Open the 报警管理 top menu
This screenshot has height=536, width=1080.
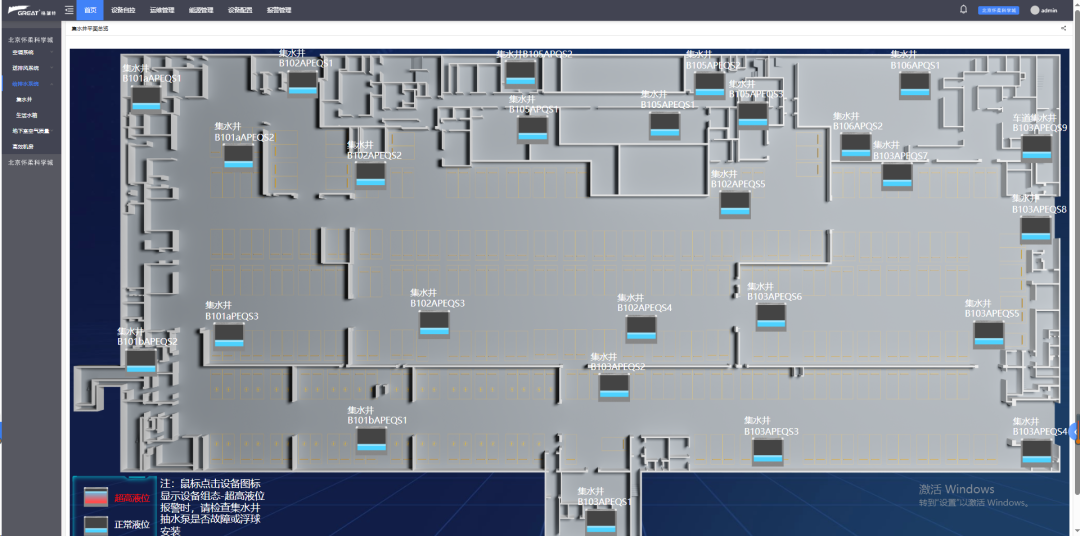point(279,10)
